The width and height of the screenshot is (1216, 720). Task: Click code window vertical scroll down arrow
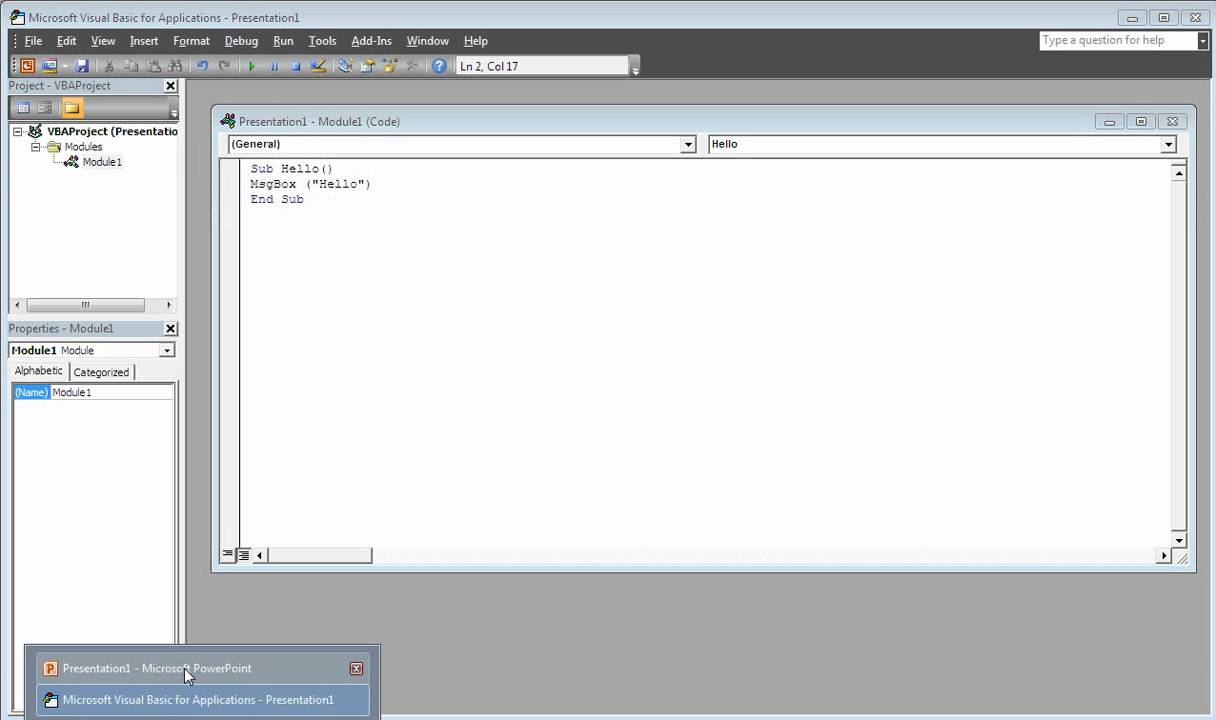point(1178,540)
